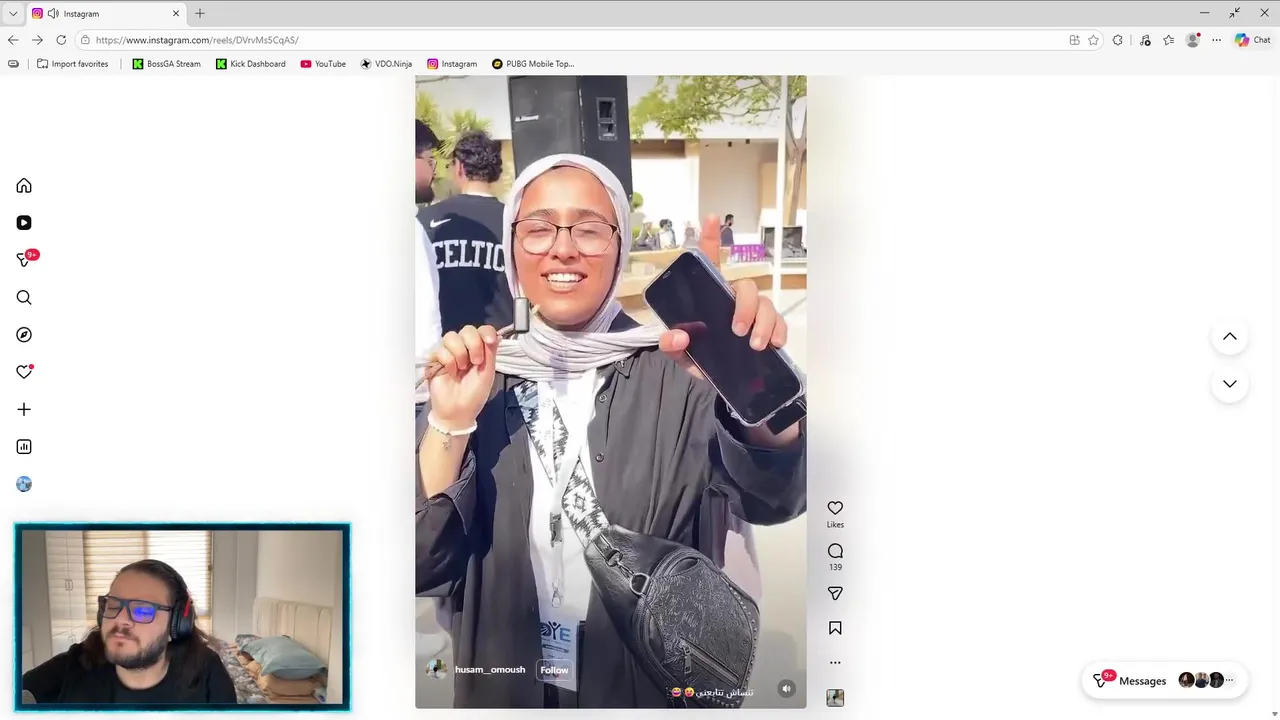Viewport: 1280px width, 720px height.
Task: Open a new browser tab
Action: click(200, 14)
